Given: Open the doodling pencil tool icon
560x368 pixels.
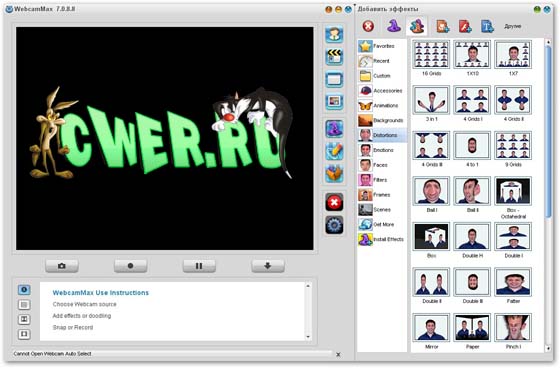Looking at the screenshot, I should click(x=334, y=151).
